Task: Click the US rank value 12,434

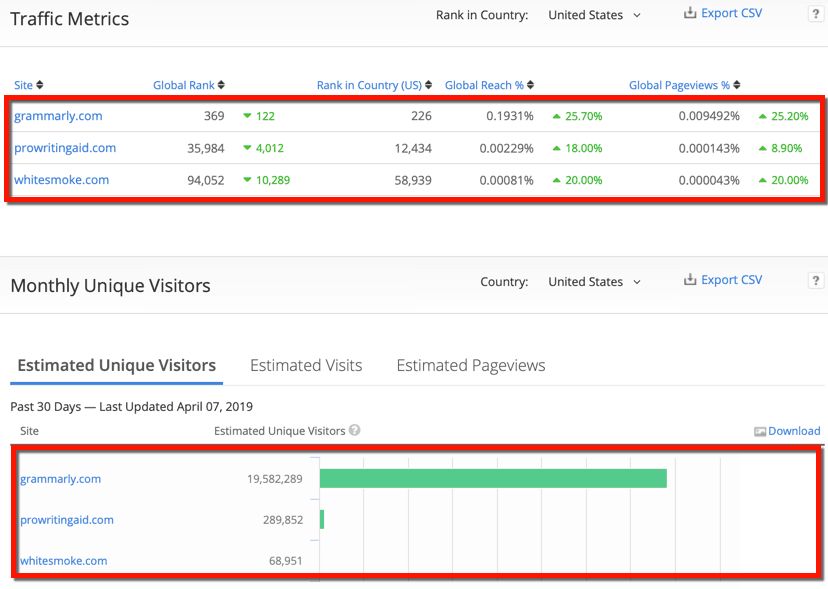Action: pos(413,148)
